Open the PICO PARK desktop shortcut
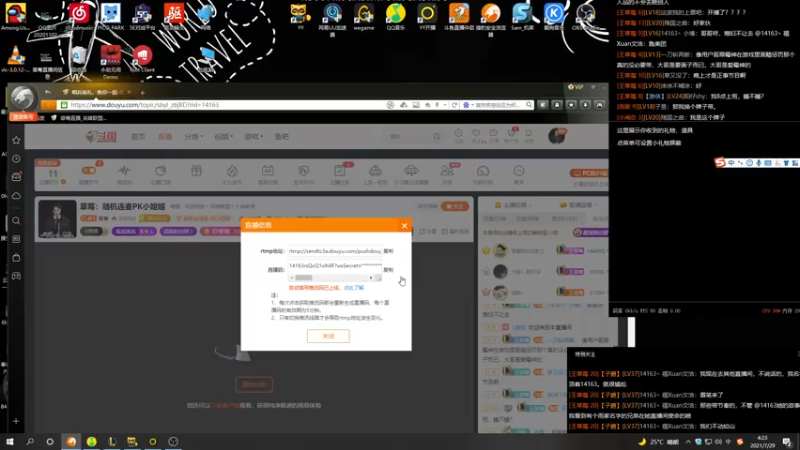Screen dimensions: 800x450 [111, 16]
